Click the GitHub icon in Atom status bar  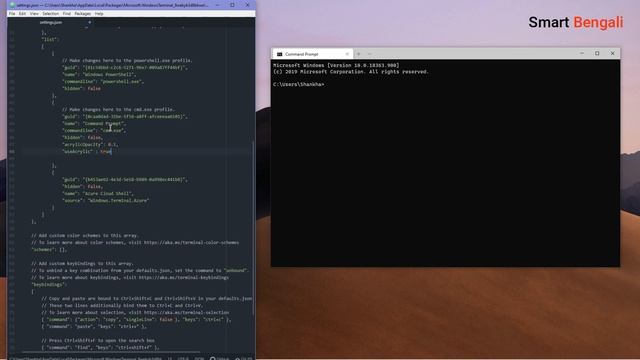[213, 358]
